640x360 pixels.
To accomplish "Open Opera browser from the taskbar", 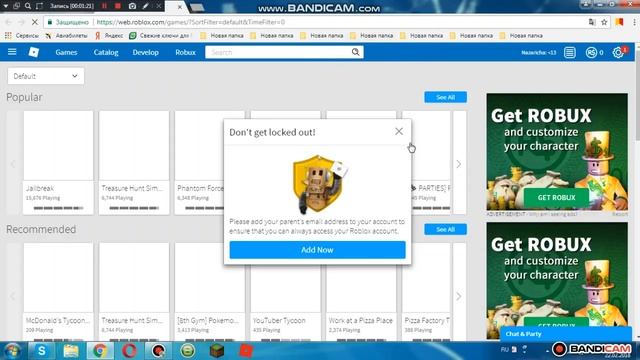I will tap(129, 351).
